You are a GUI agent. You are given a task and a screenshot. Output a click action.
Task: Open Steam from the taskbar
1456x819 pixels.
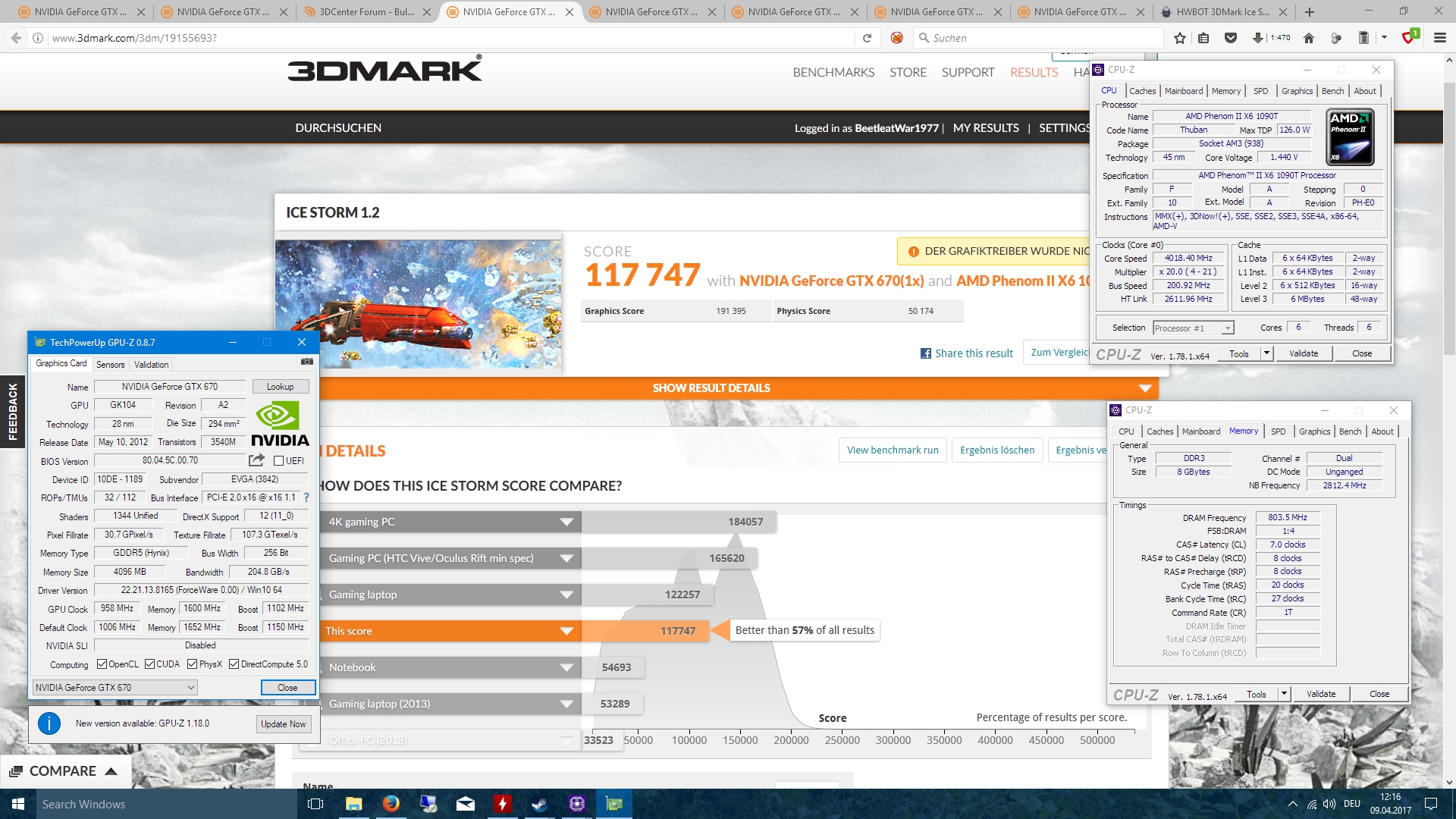[x=539, y=804]
